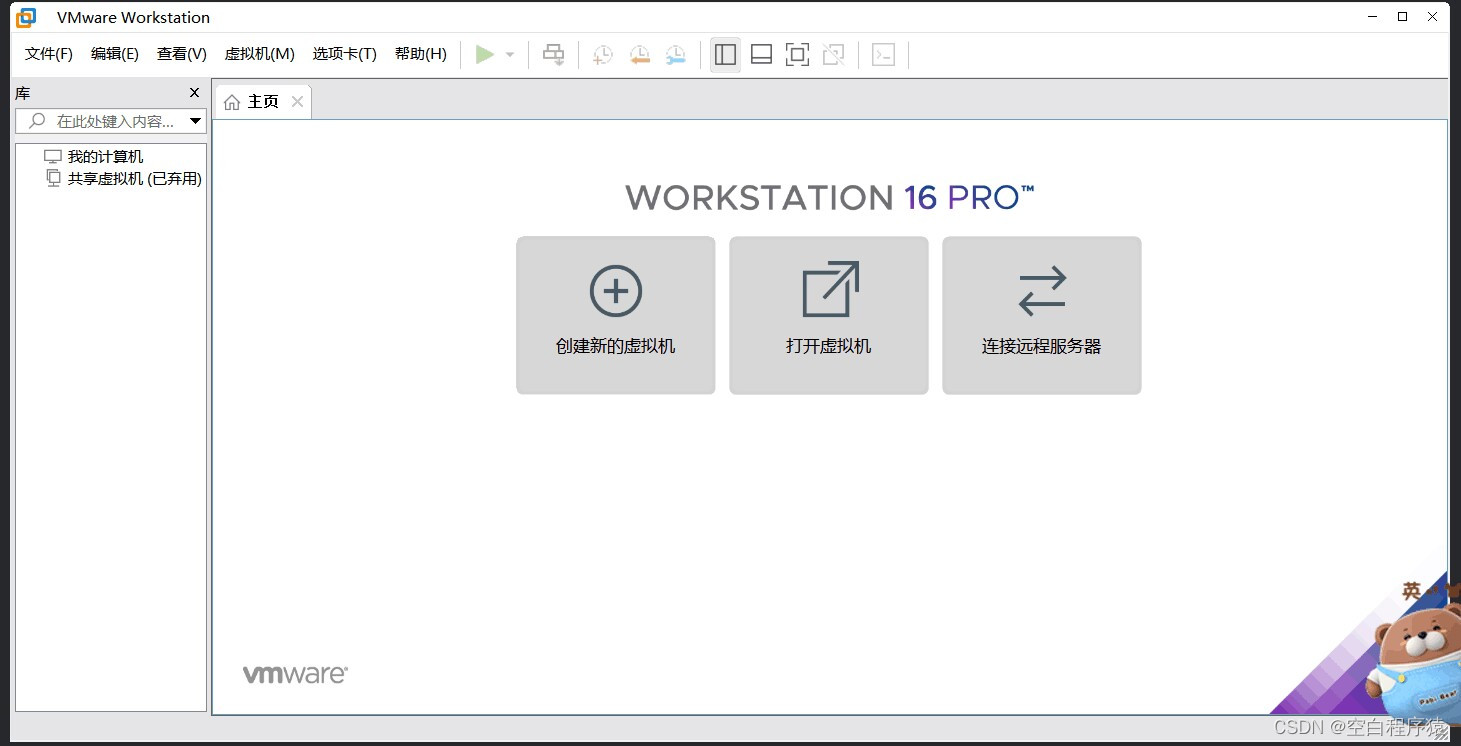Click the vmware logo at bottom left
Screen dimensions: 1461x746
tap(295, 674)
